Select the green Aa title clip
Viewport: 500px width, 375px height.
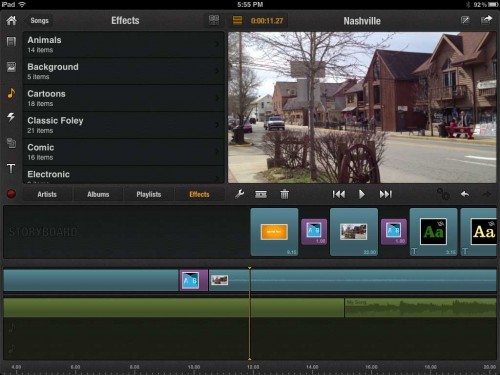(x=433, y=232)
